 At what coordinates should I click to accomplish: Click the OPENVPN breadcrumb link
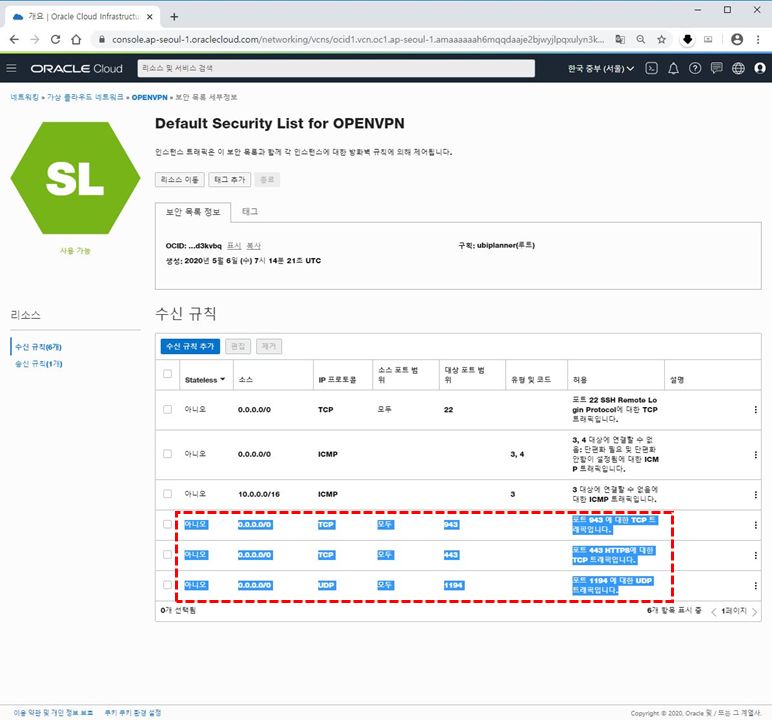(150, 98)
